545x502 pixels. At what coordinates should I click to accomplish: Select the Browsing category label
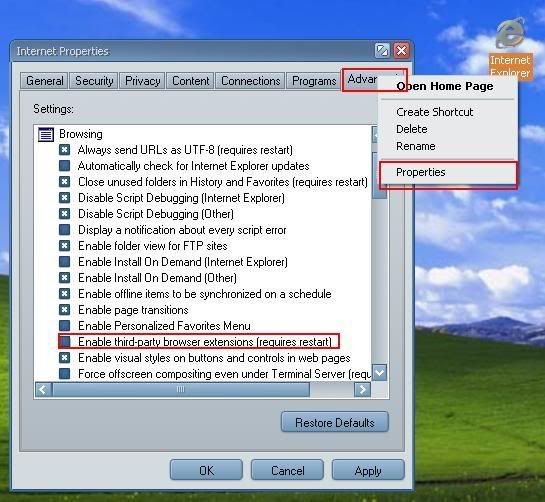81,134
